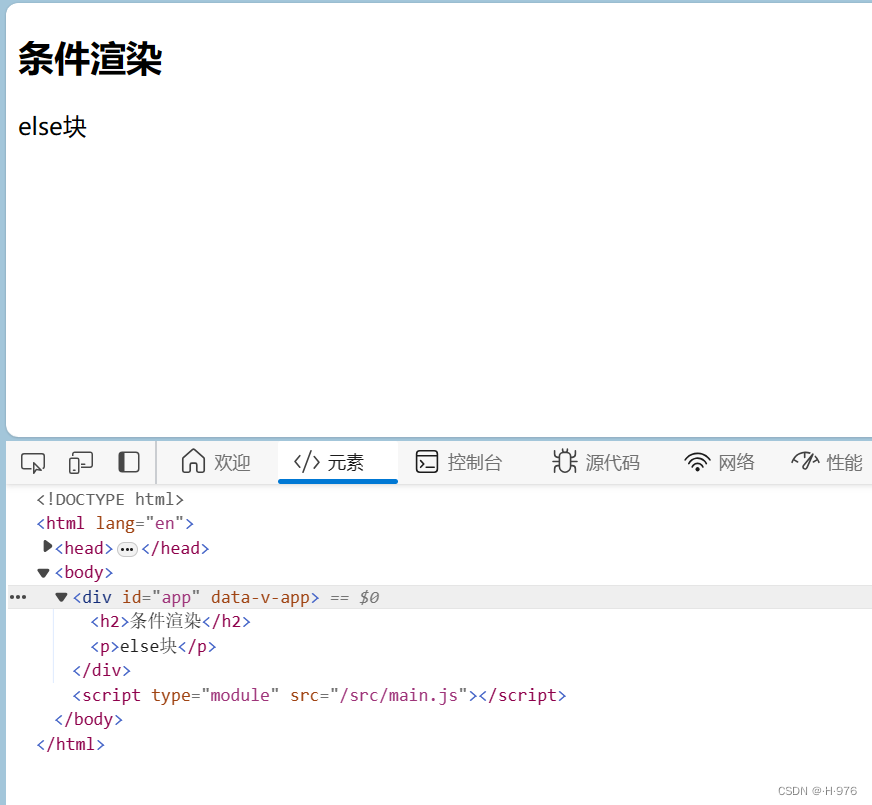Collapse the body element node
Image resolution: width=872 pixels, height=805 pixels.
[x=42, y=572]
